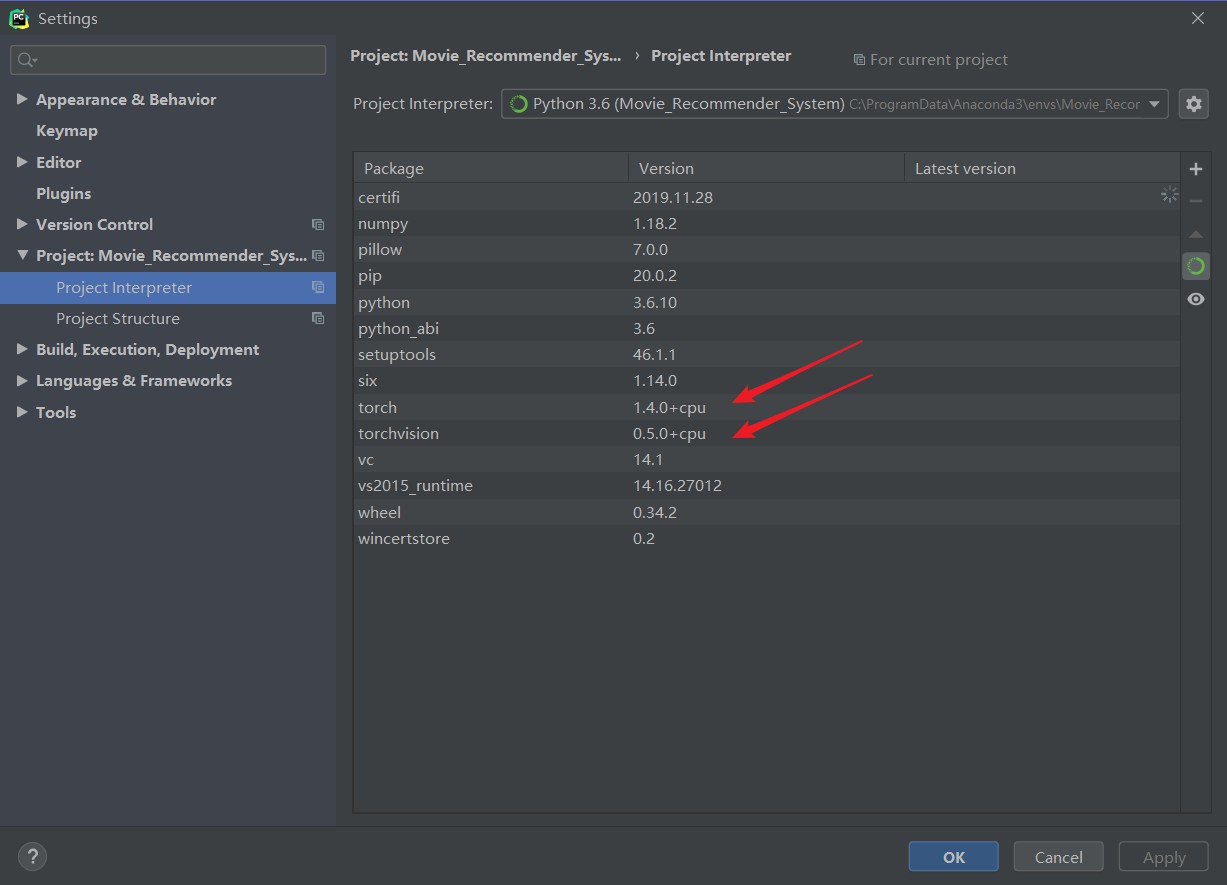Click version 0.5.0+cpu of torchvision
1227x885 pixels.
669,433
